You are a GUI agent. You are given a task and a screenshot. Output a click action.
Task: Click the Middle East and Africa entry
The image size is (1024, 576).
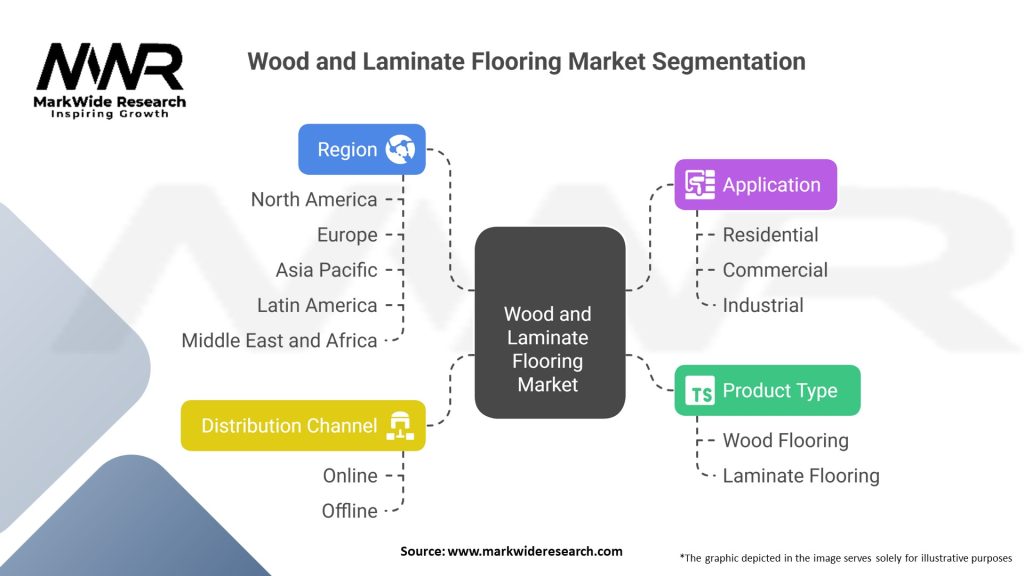280,340
